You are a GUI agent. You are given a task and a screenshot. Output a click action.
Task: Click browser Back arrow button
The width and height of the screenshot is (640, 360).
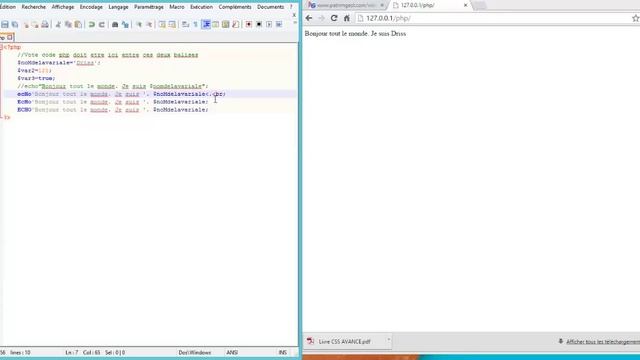pos(309,18)
